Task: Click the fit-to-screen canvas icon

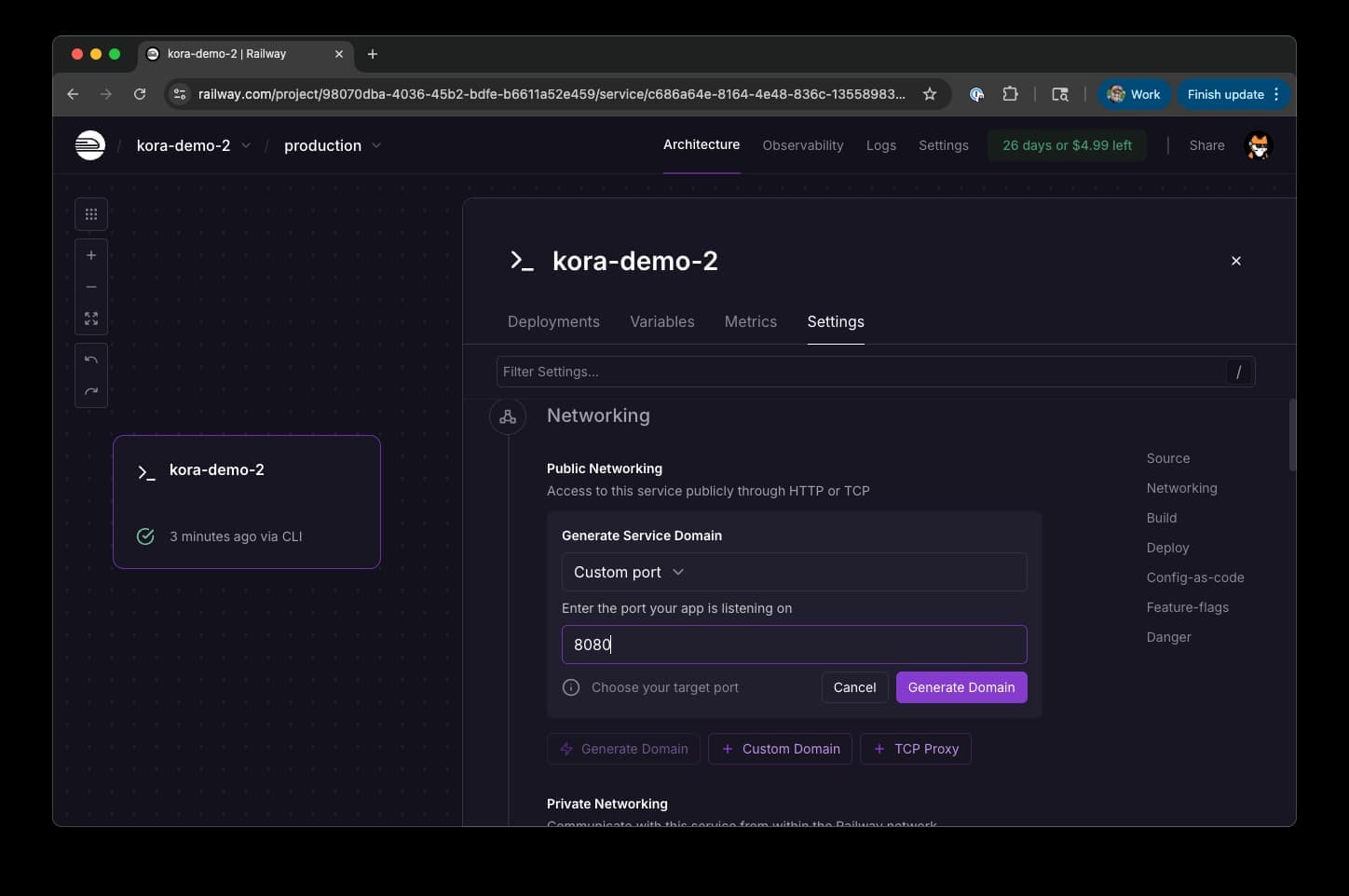Action: coord(91,319)
